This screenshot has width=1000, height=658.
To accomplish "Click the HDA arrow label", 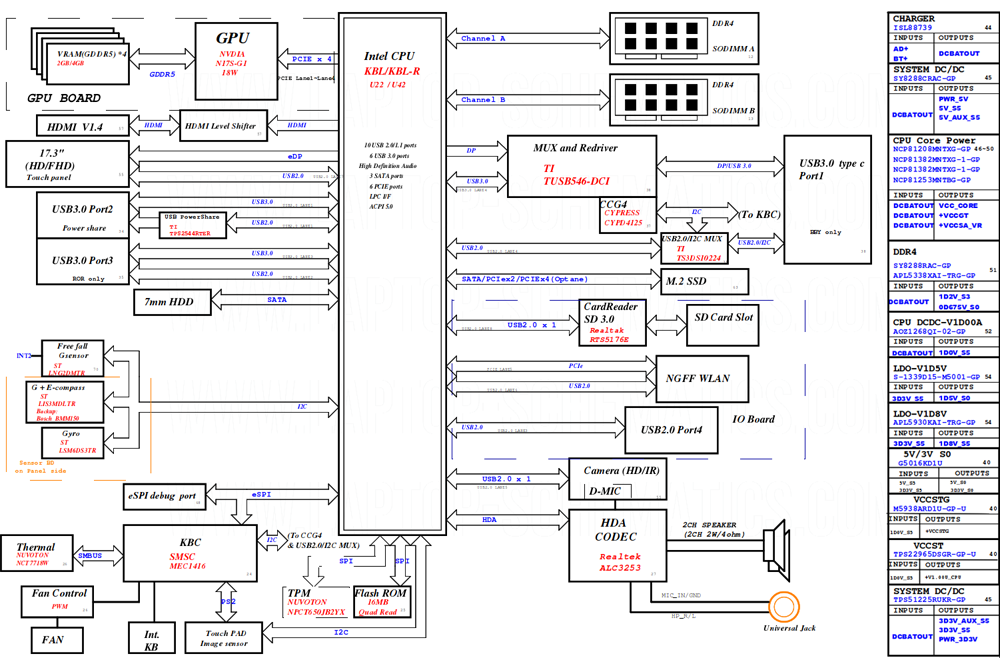I will click(x=489, y=520).
